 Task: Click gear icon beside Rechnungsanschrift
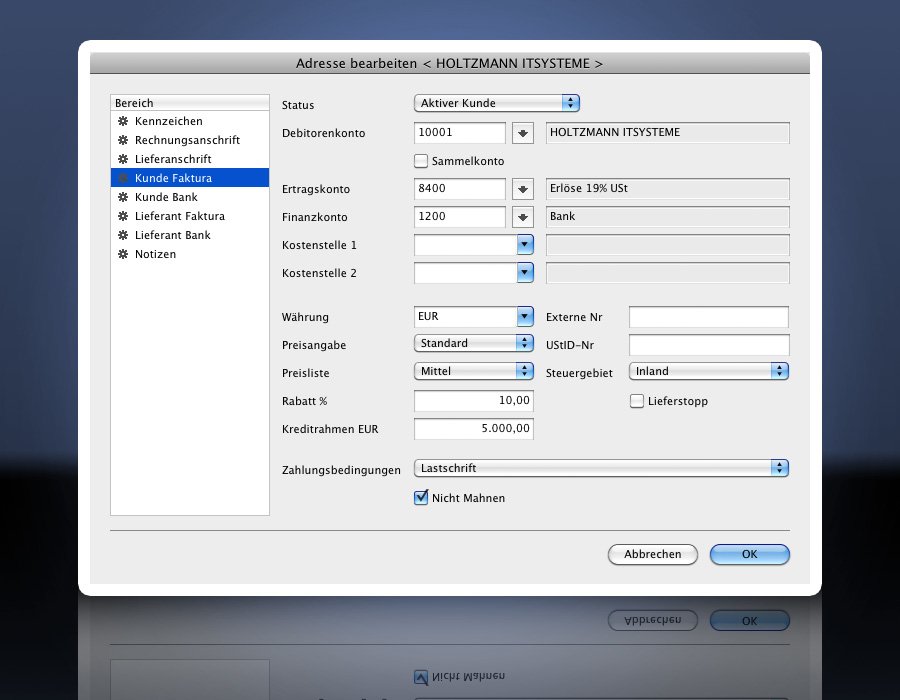[123, 140]
